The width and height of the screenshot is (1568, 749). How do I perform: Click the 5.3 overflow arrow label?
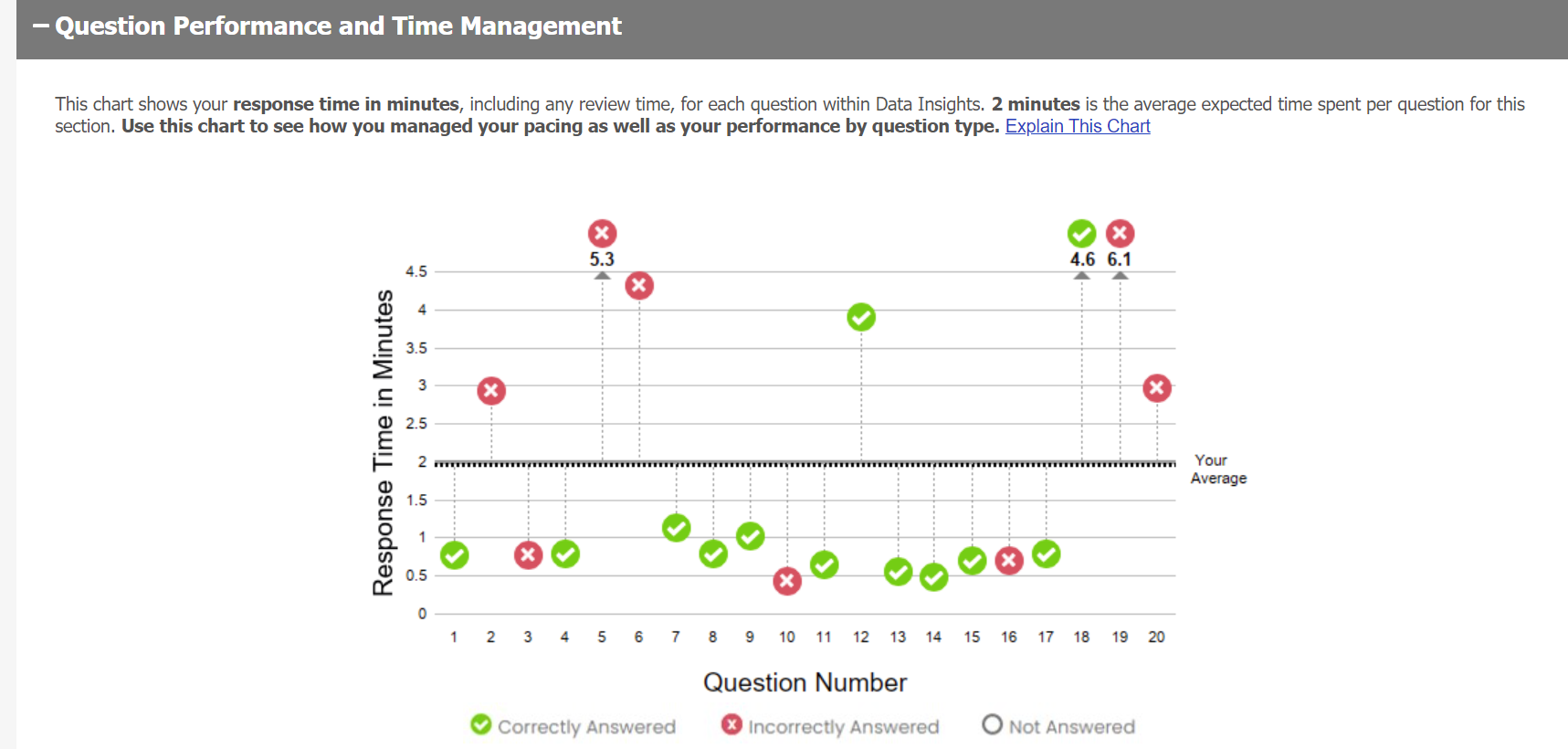click(602, 259)
